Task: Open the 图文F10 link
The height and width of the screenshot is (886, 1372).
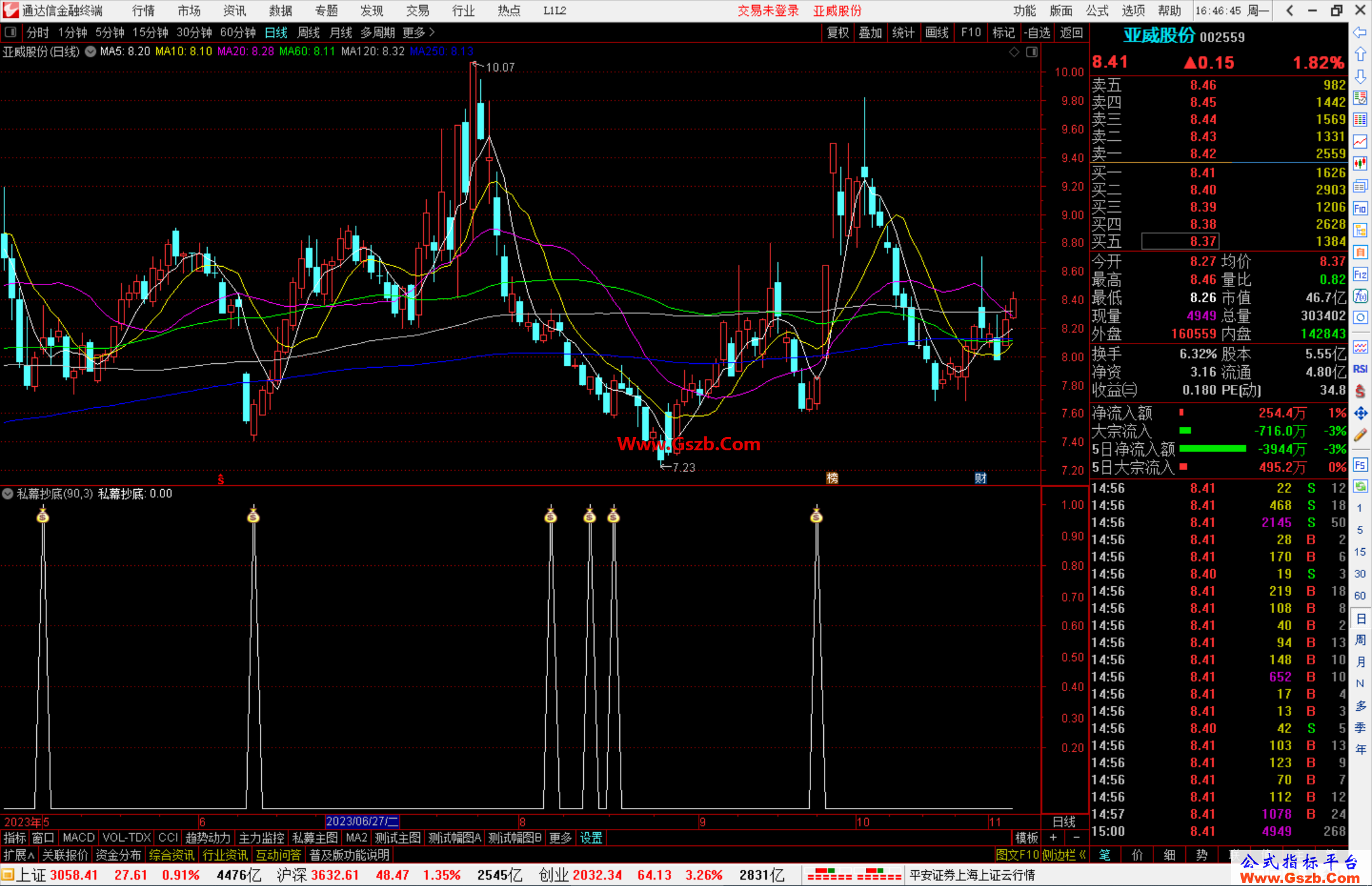Action: [x=1018, y=855]
